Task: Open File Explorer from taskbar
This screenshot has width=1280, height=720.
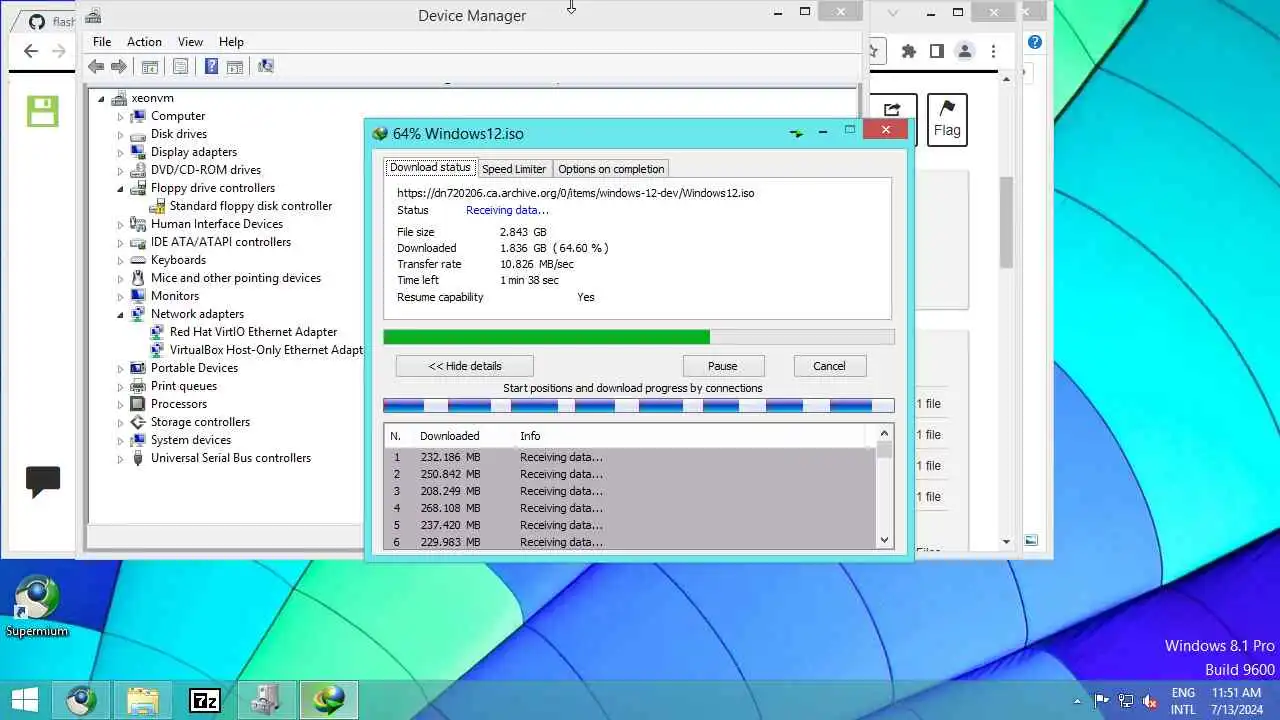Action: (x=143, y=699)
